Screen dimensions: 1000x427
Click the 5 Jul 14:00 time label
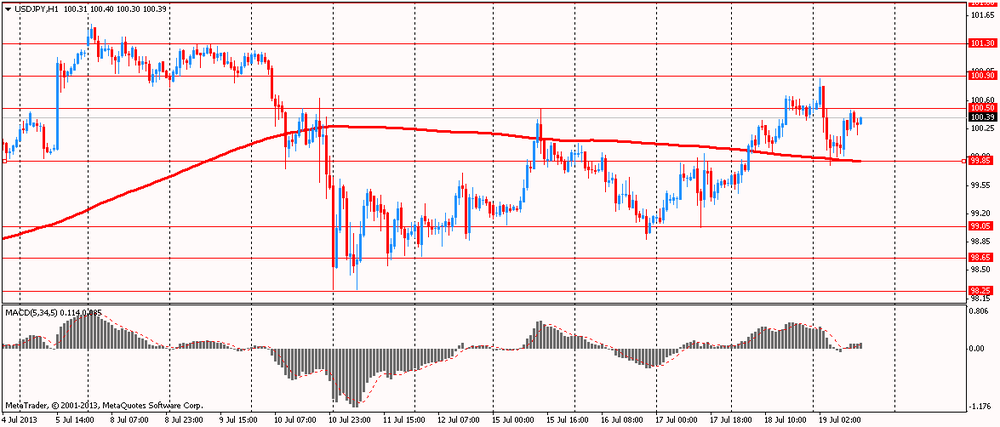75,421
